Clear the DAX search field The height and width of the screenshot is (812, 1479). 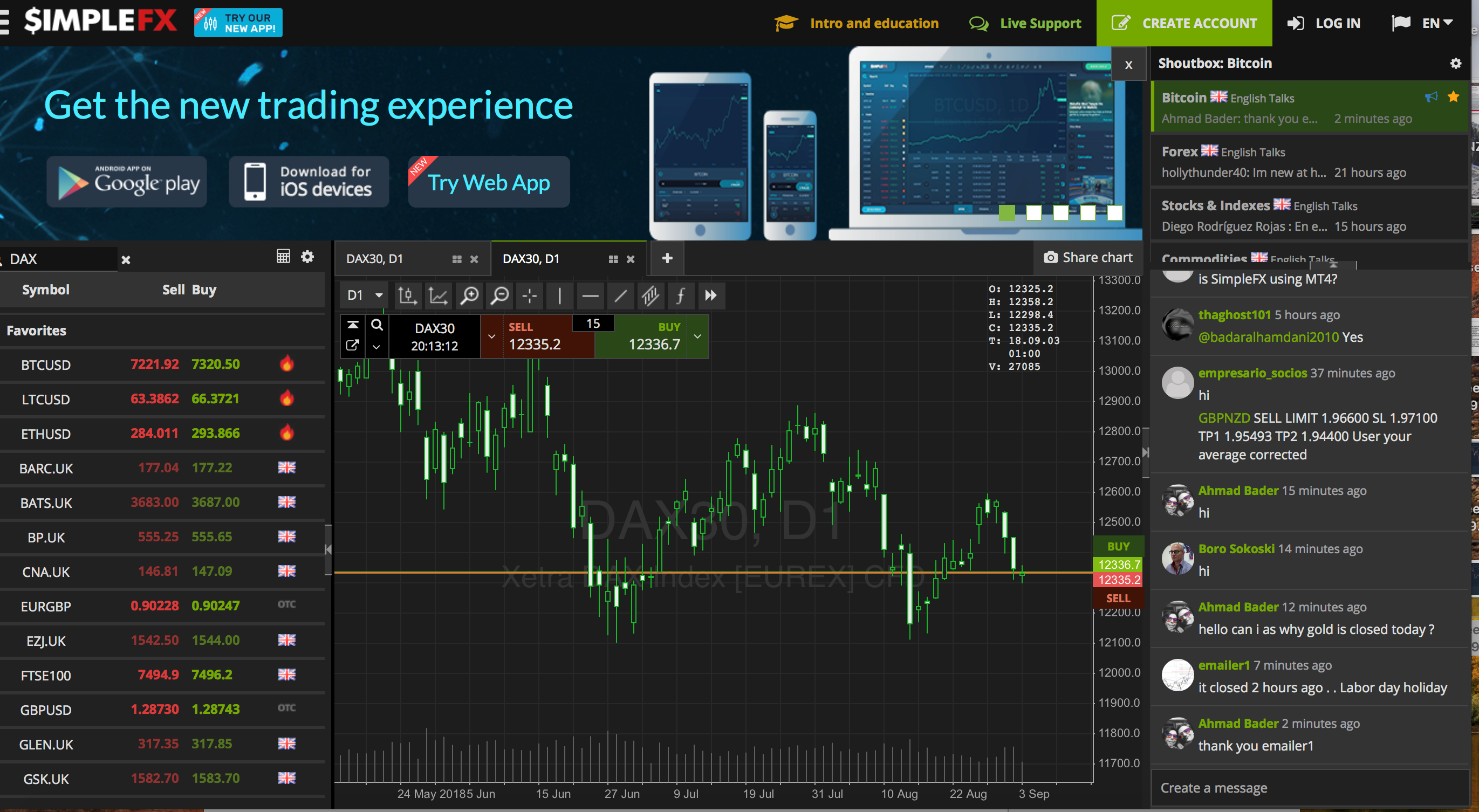[x=126, y=260]
